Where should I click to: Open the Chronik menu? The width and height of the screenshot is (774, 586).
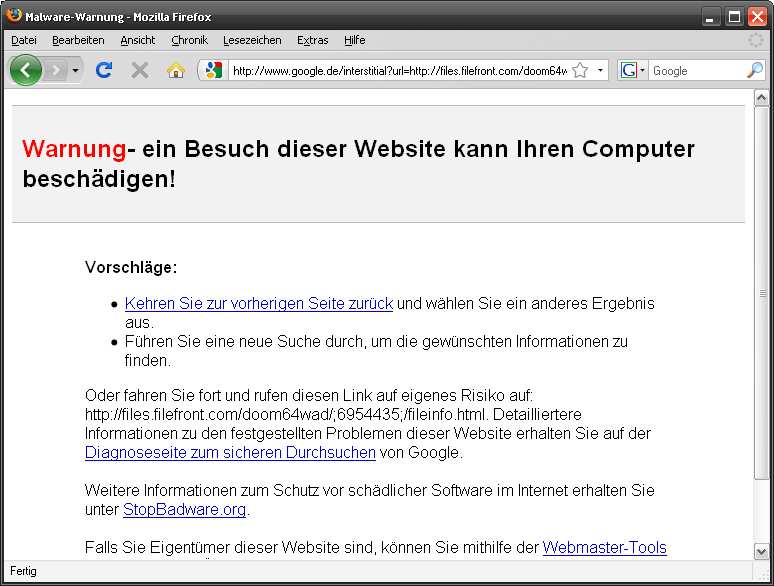point(190,40)
